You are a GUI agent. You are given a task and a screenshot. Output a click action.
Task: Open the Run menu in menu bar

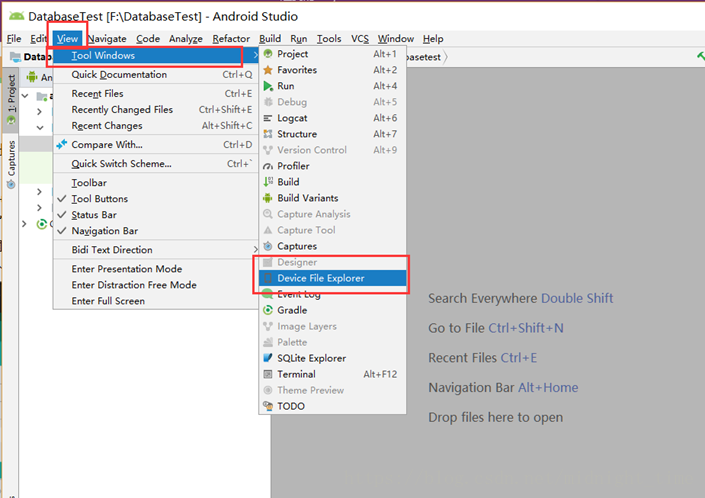pyautogui.click(x=299, y=39)
